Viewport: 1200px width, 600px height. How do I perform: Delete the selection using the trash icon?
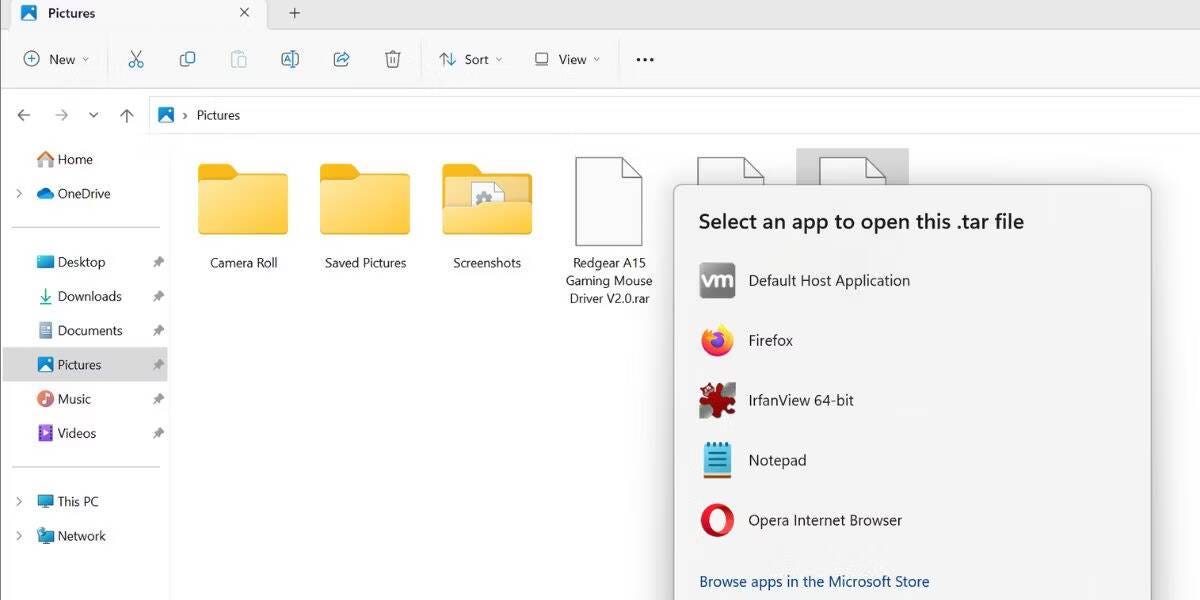pos(392,59)
